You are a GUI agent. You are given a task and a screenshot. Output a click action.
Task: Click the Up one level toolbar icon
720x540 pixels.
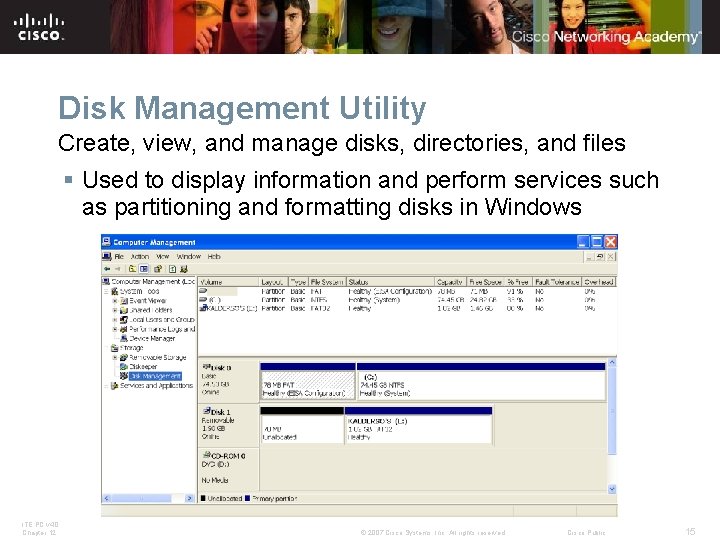tap(132, 269)
